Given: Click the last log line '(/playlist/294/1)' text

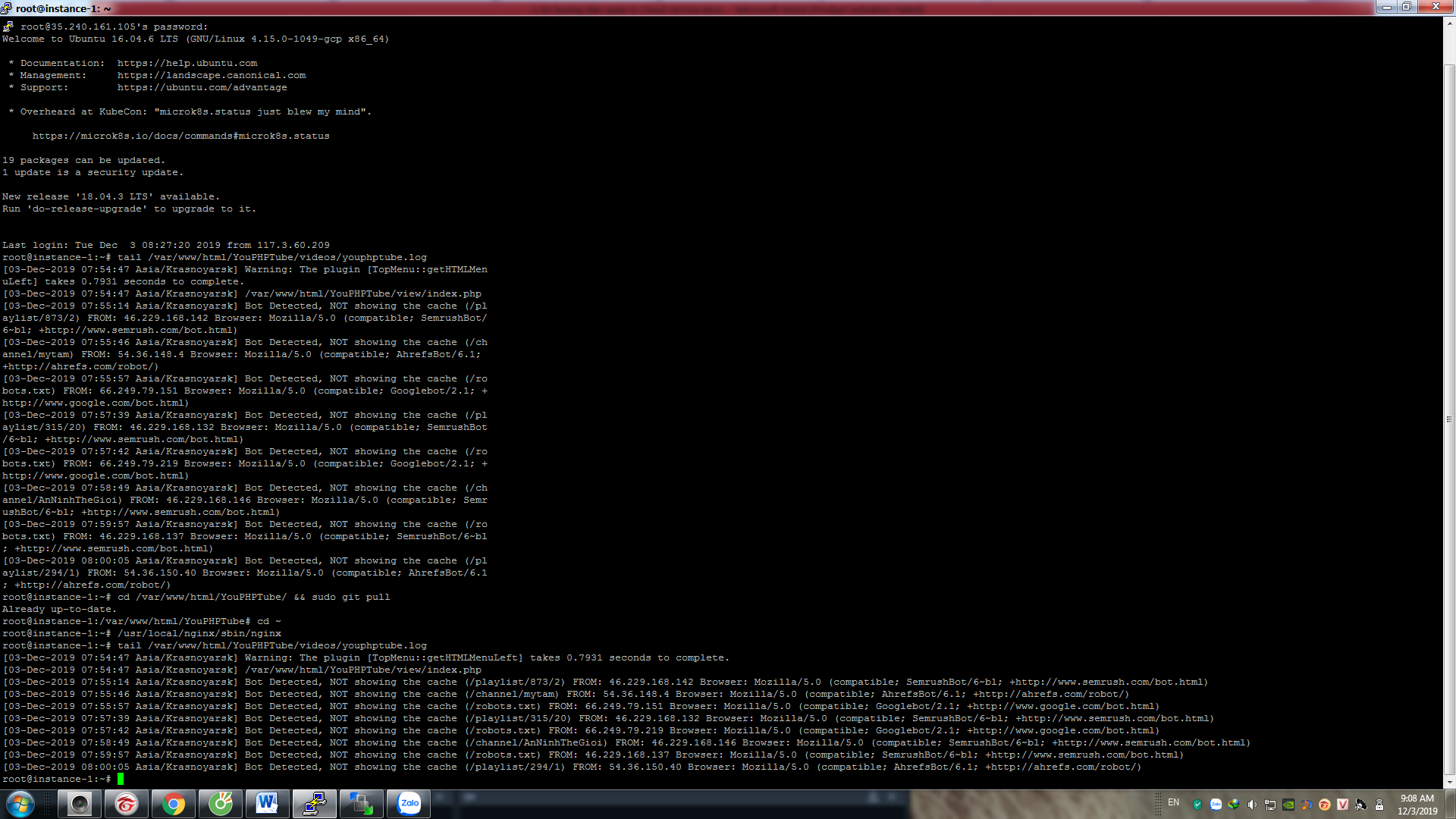Looking at the screenshot, I should [515, 767].
